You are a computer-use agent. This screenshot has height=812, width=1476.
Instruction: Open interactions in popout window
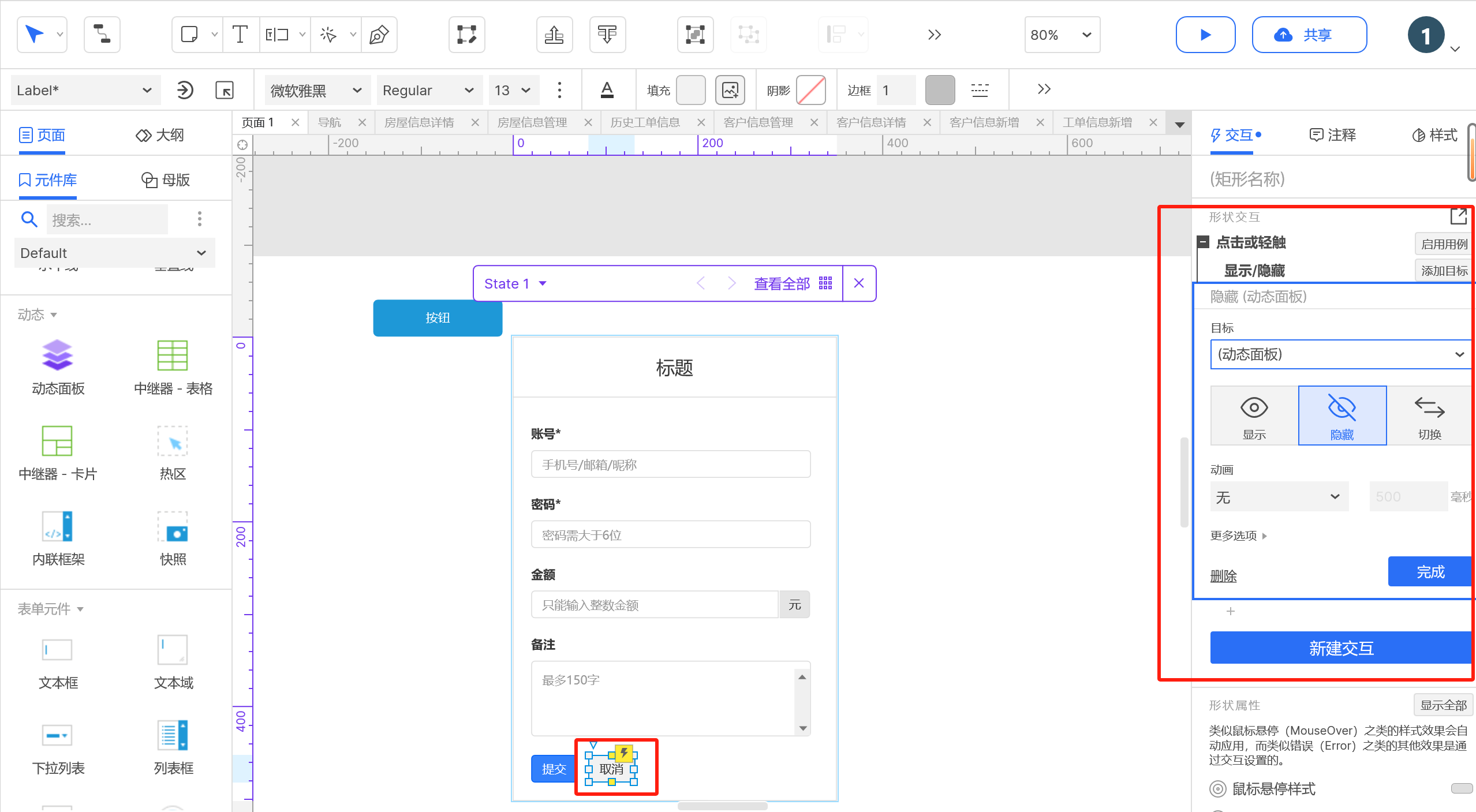[1458, 217]
